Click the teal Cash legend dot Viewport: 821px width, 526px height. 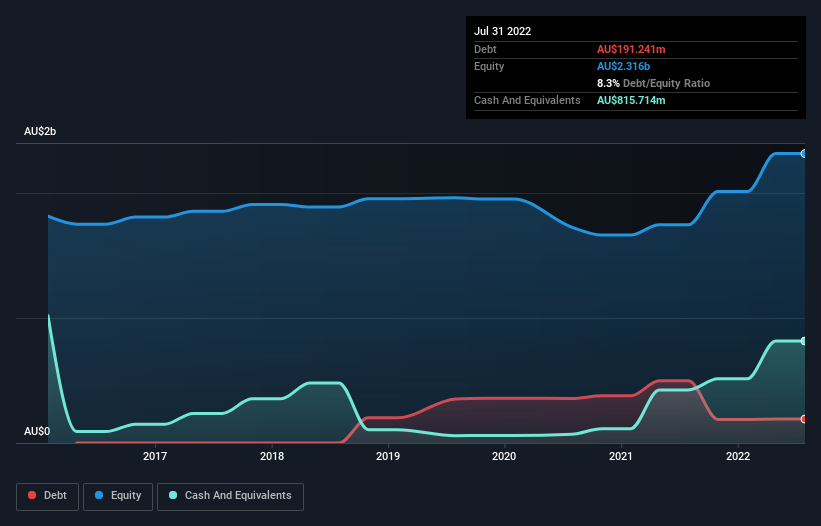(173, 495)
